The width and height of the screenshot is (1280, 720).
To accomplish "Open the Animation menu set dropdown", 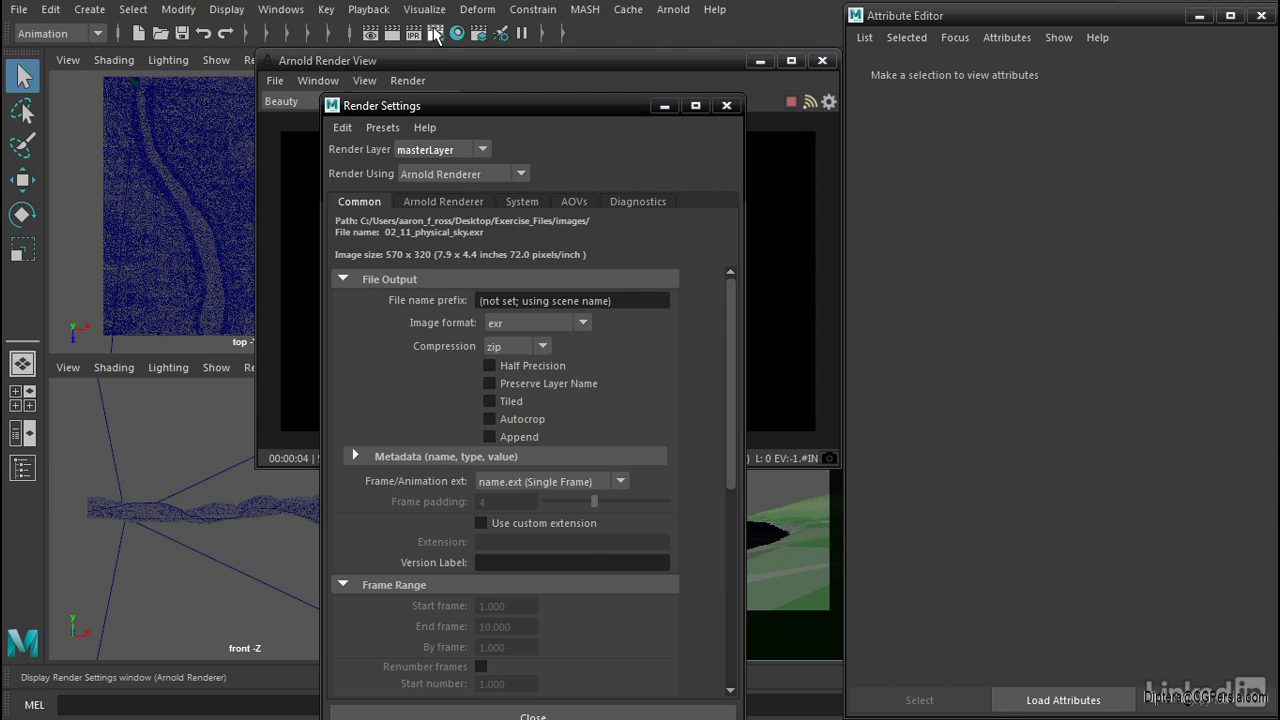I will [x=60, y=33].
